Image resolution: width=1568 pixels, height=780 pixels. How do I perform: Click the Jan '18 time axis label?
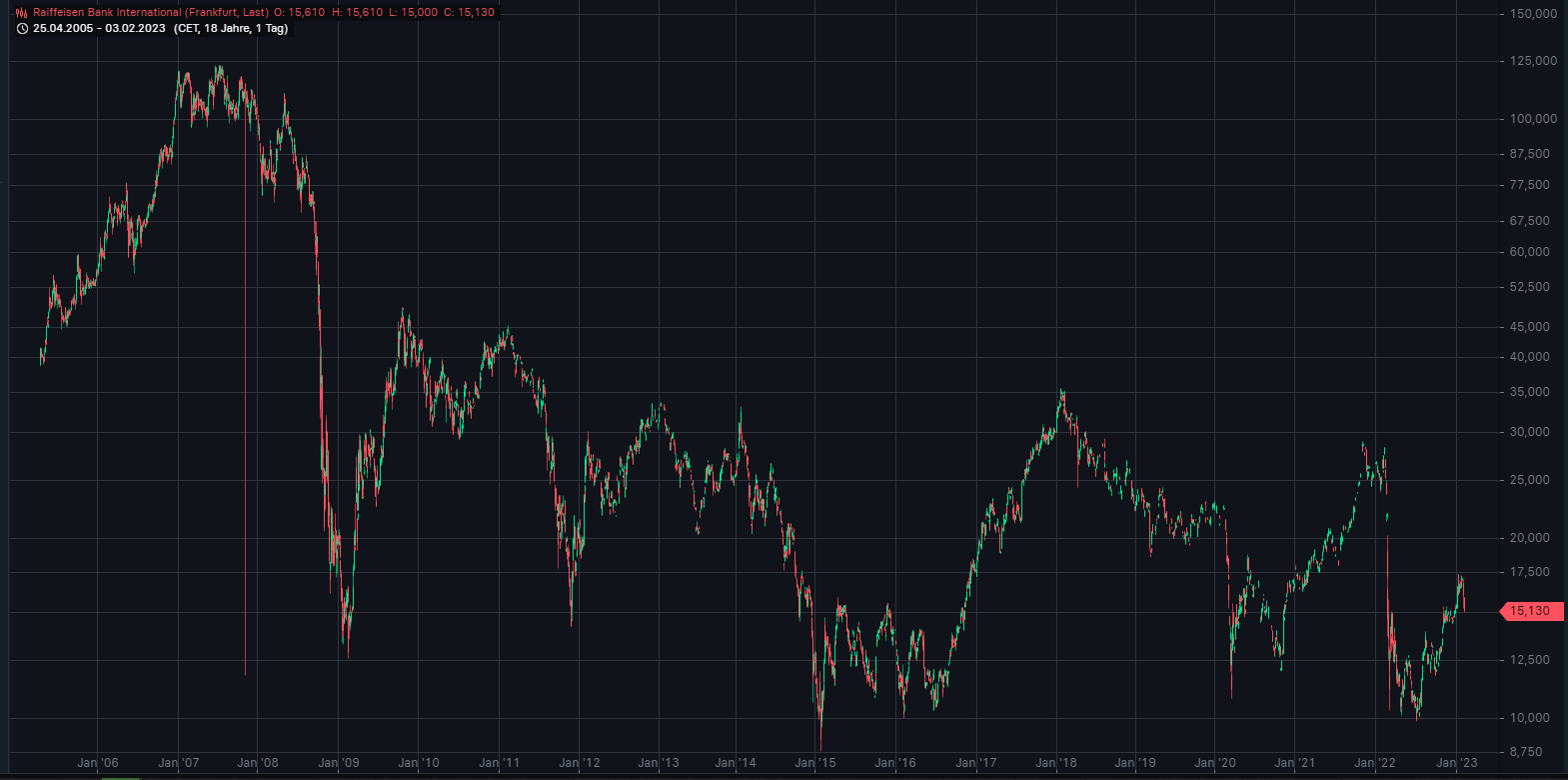pyautogui.click(x=1056, y=763)
